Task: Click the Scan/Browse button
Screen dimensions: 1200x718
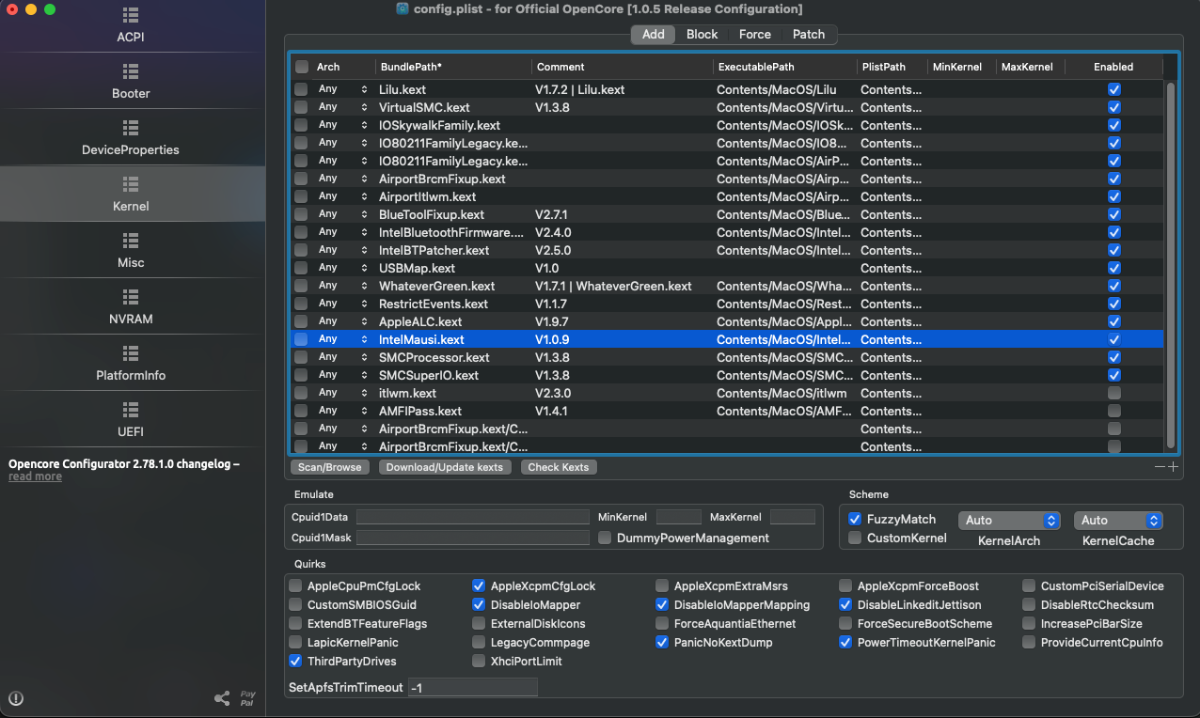Action: click(330, 467)
